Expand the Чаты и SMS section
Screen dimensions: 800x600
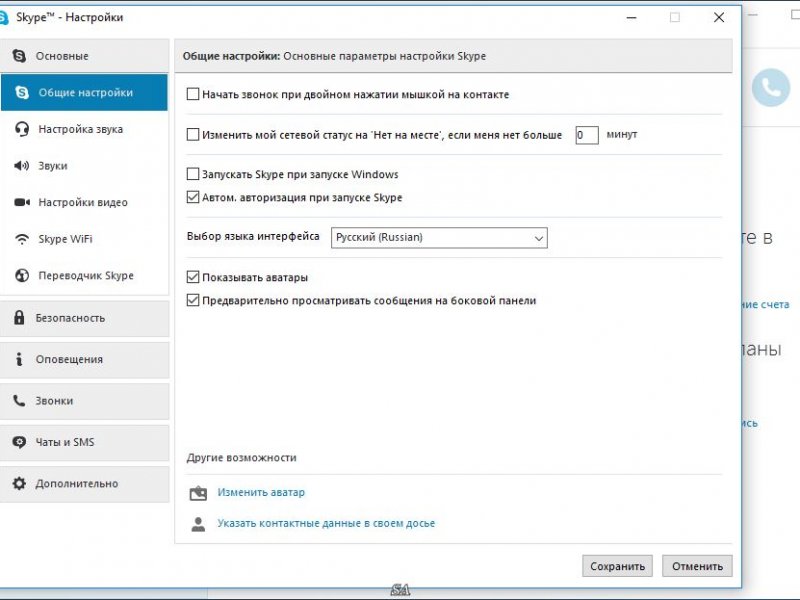(x=84, y=442)
